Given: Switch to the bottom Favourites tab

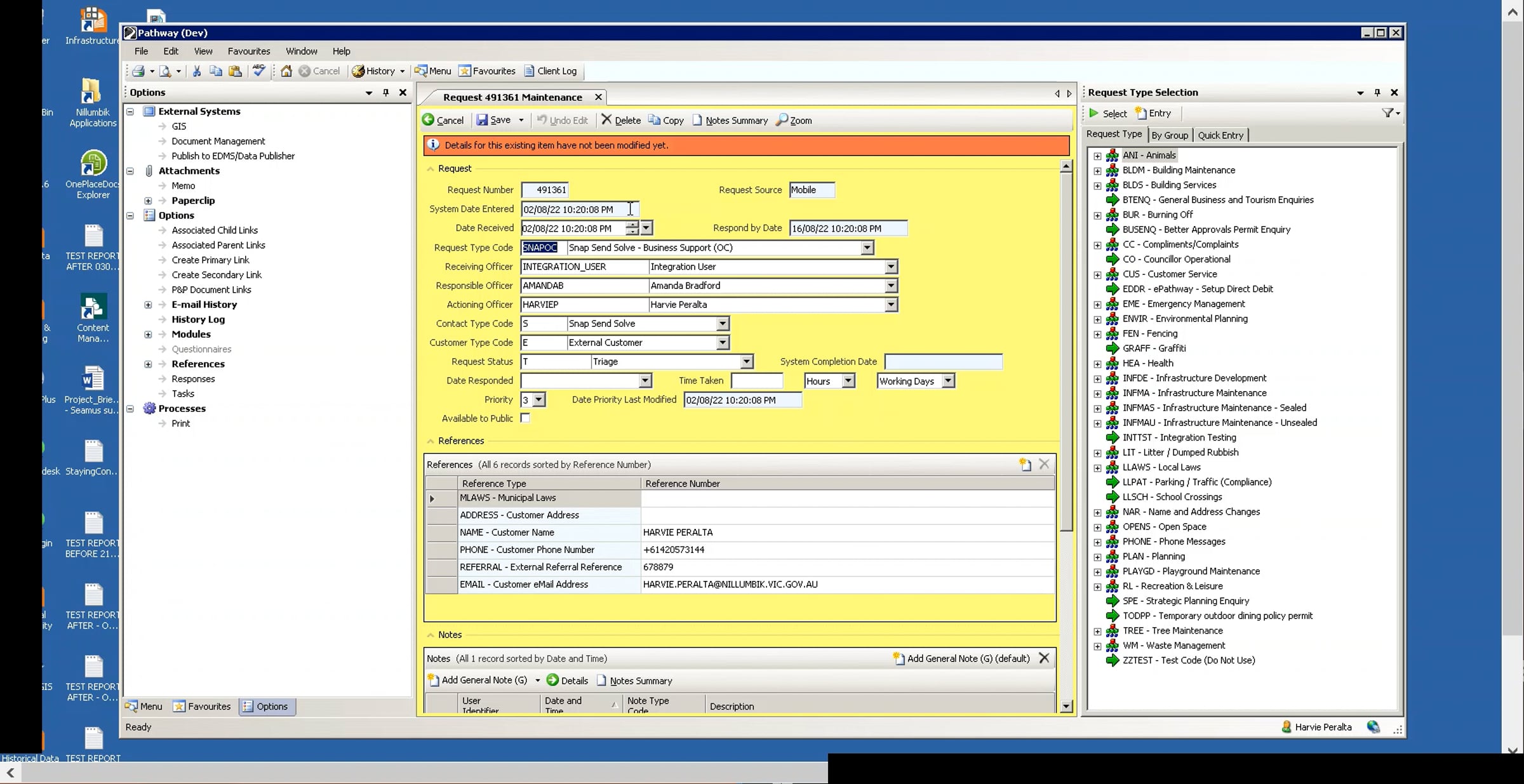Looking at the screenshot, I should 203,707.
